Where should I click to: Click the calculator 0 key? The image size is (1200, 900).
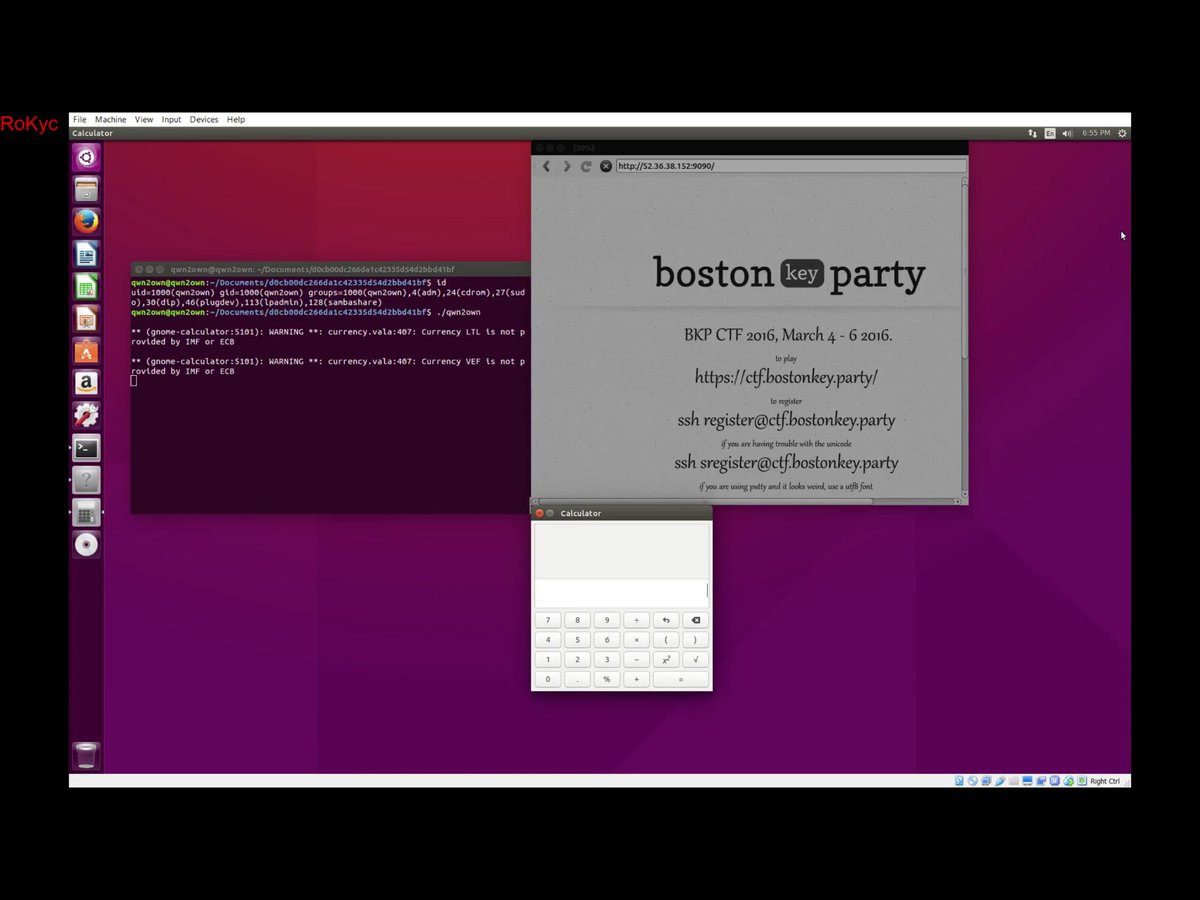(x=548, y=679)
